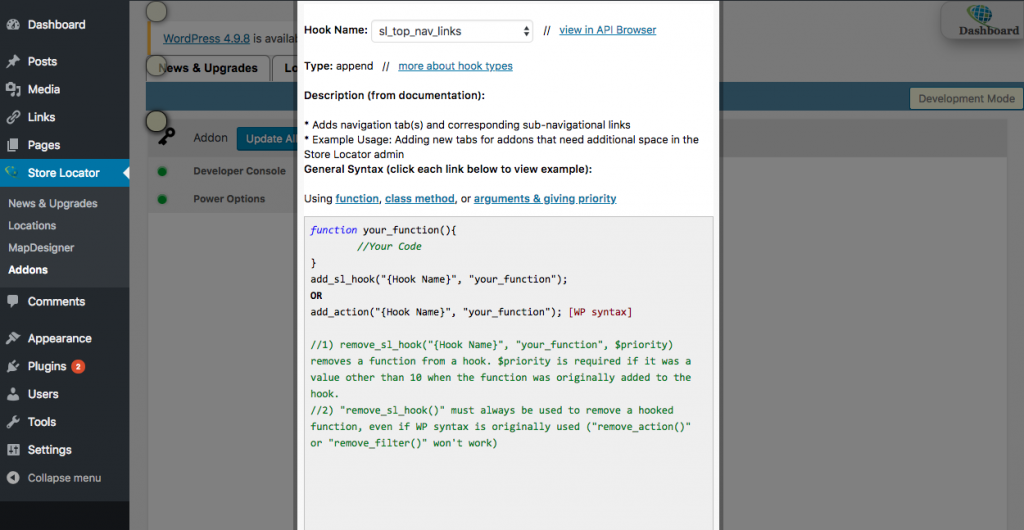Click the Development Mode button

point(966,98)
